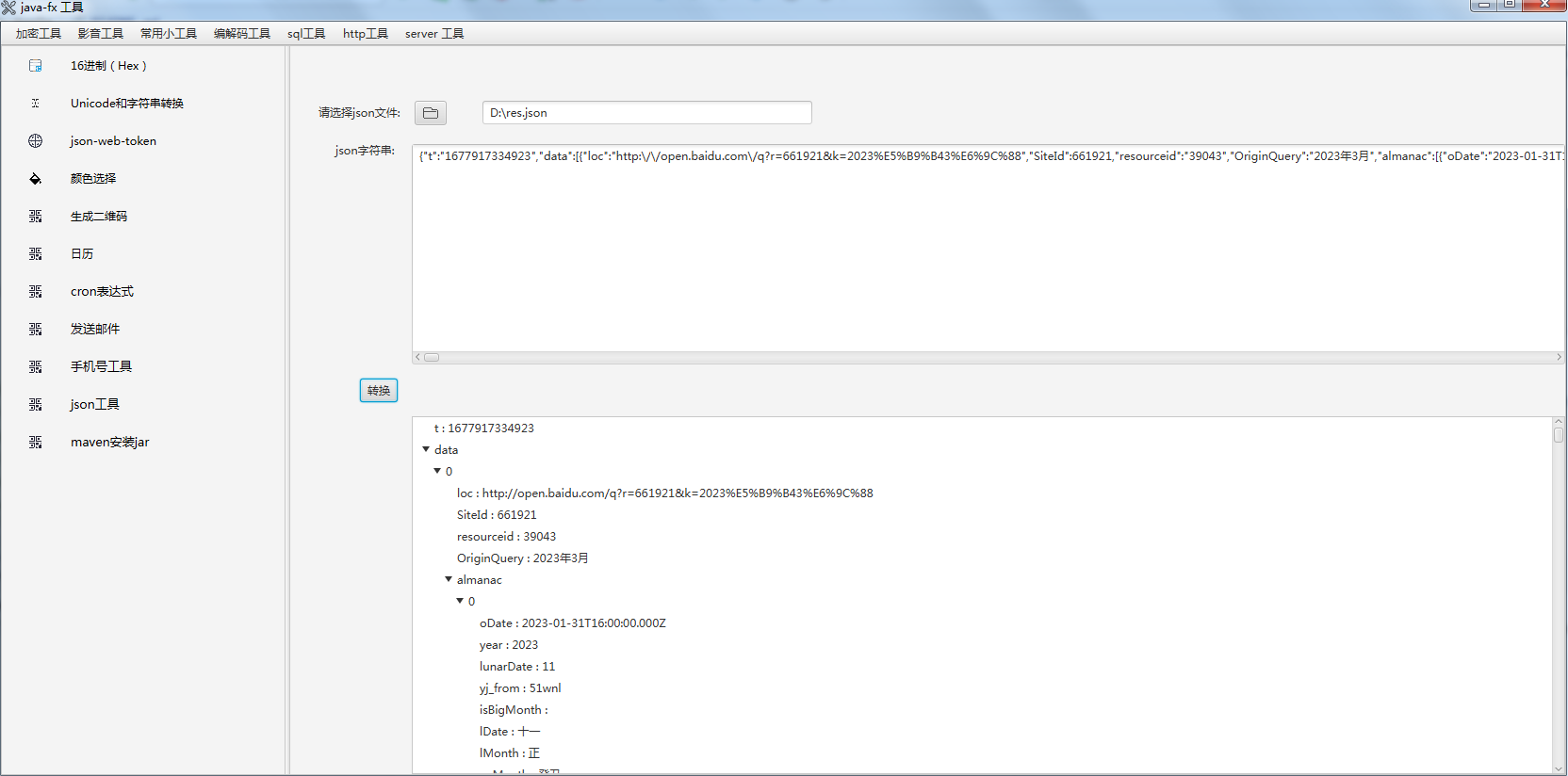The height and width of the screenshot is (776, 1568).
Task: Click the folder icon to browse json file
Action: (x=431, y=113)
